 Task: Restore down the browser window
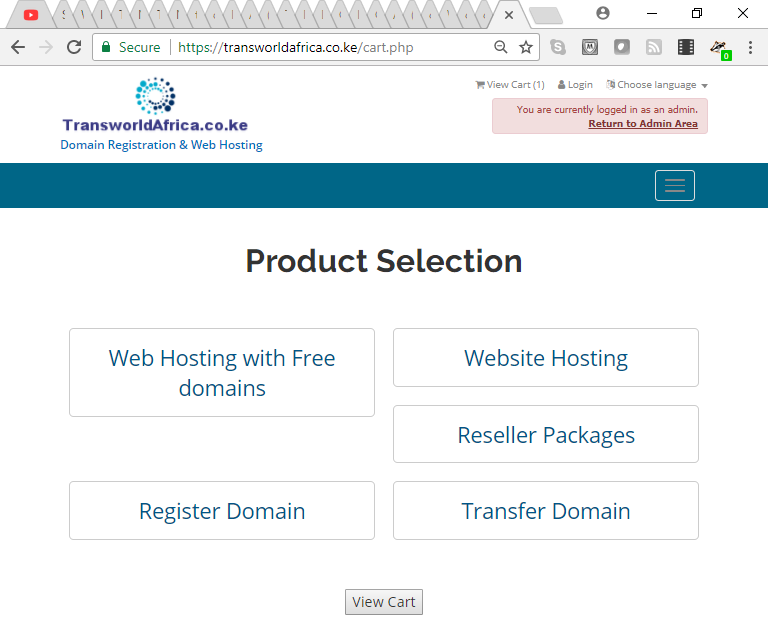point(696,13)
